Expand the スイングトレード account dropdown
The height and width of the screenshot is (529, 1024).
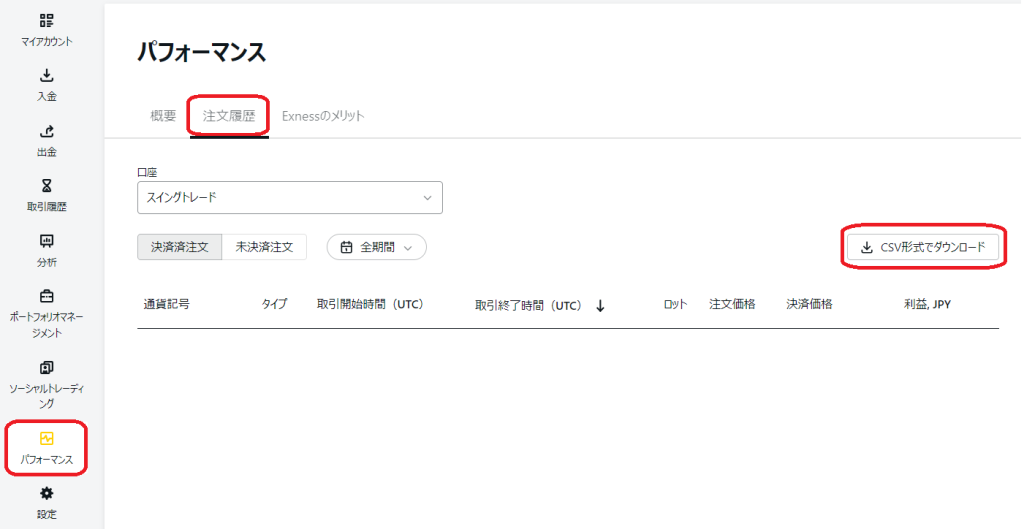[289, 198]
